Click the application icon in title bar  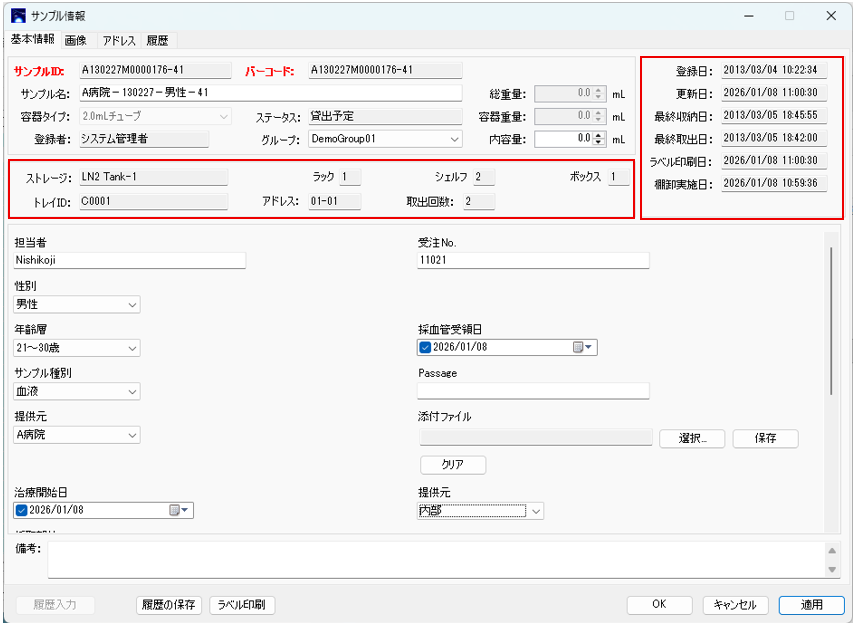(x=17, y=16)
